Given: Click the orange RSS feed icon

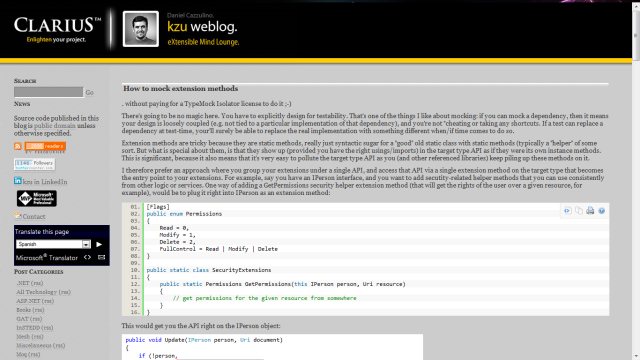Looking at the screenshot, I should click(x=18, y=146).
